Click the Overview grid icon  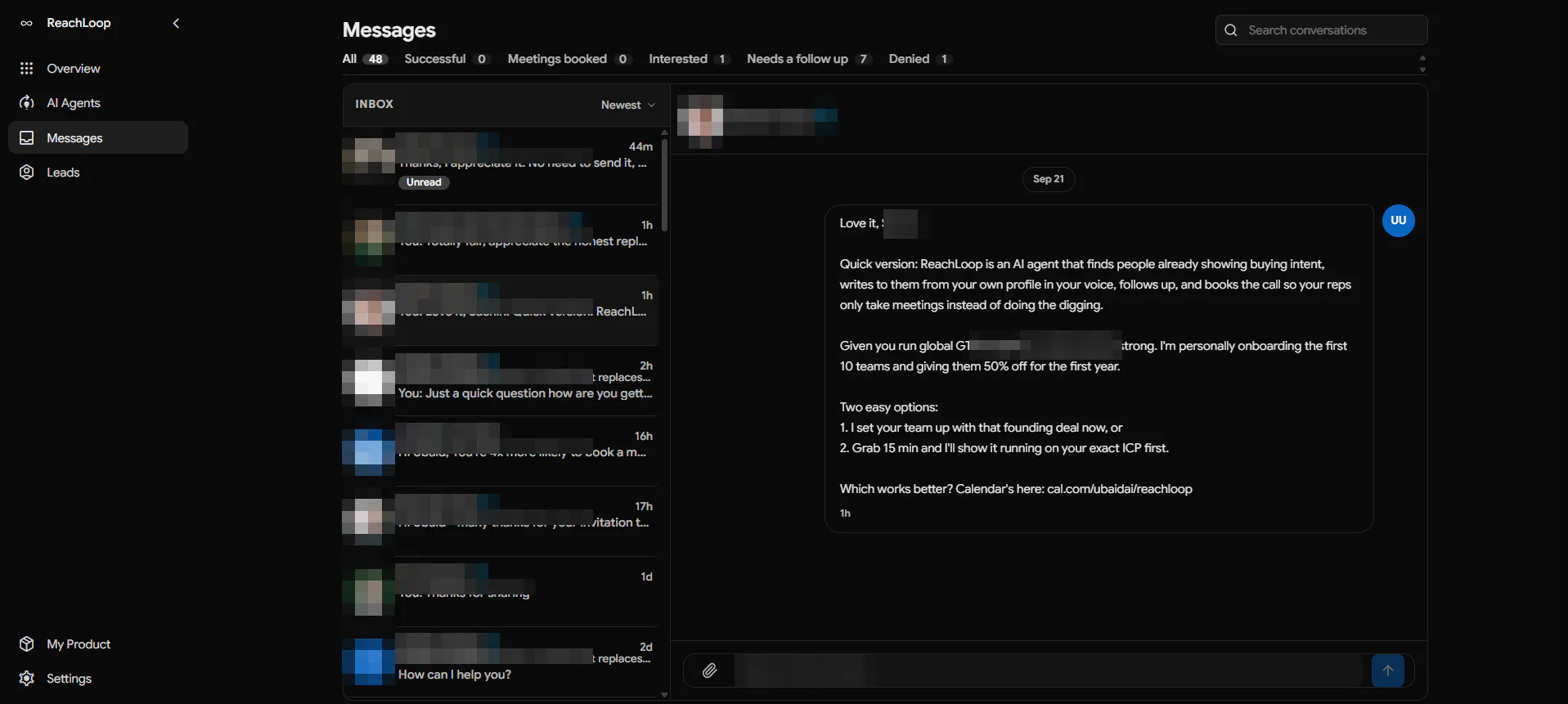[26, 69]
